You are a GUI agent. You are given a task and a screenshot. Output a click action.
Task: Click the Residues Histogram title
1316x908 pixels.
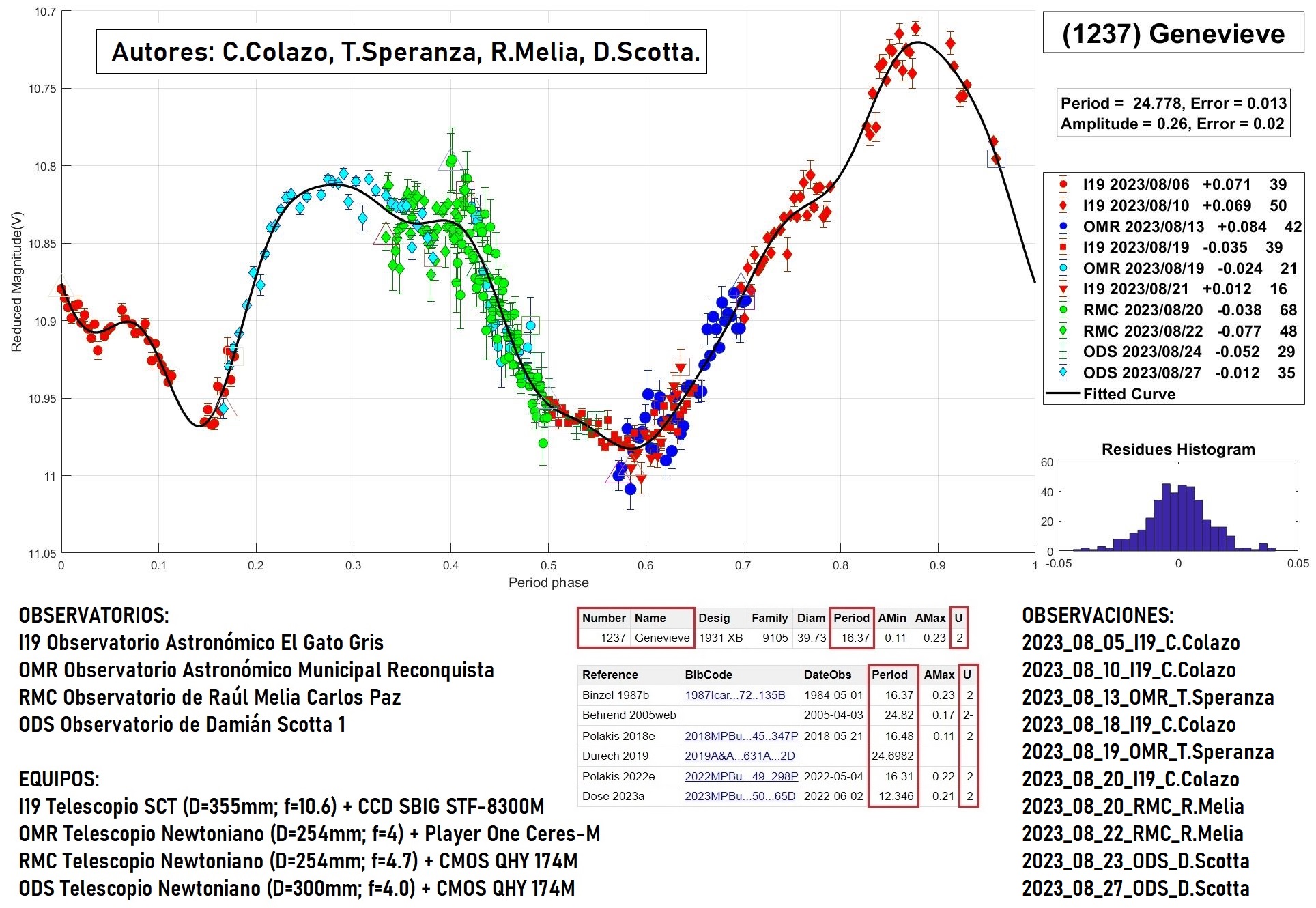1178,449
